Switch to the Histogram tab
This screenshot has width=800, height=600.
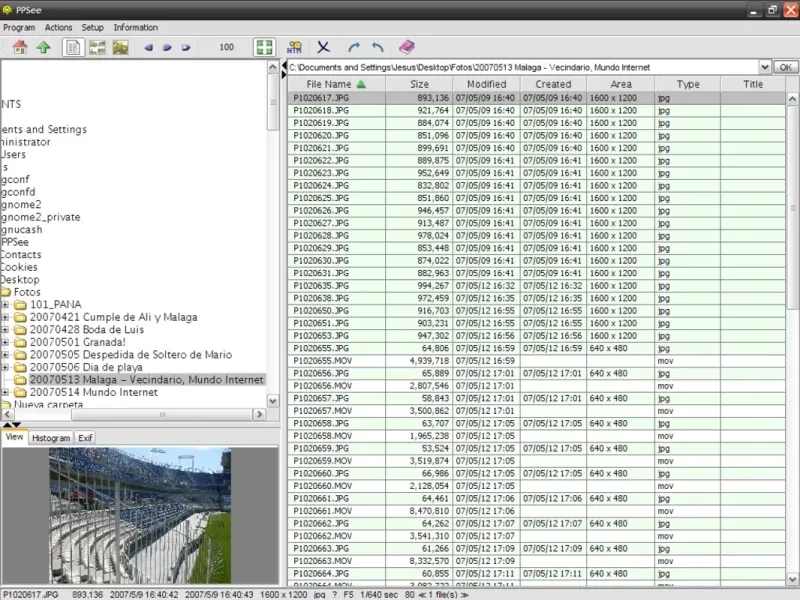pyautogui.click(x=51, y=438)
